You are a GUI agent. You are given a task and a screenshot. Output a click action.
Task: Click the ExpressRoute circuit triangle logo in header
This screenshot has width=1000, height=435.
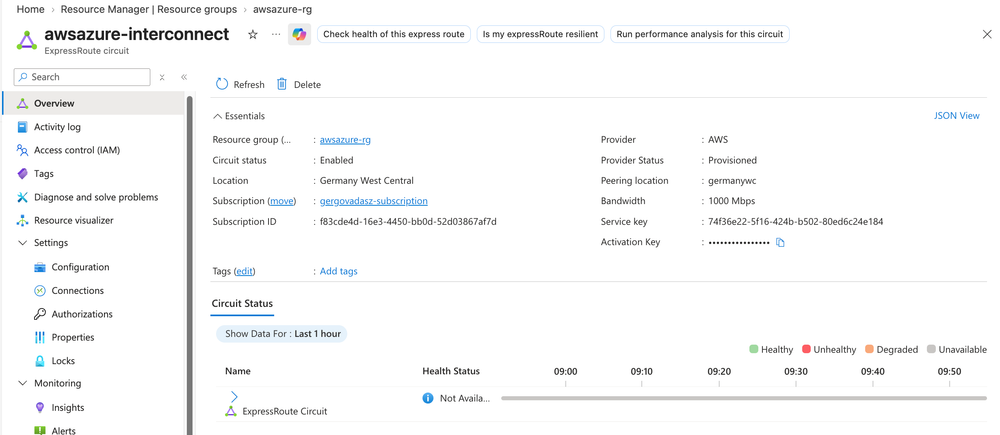pos(26,40)
